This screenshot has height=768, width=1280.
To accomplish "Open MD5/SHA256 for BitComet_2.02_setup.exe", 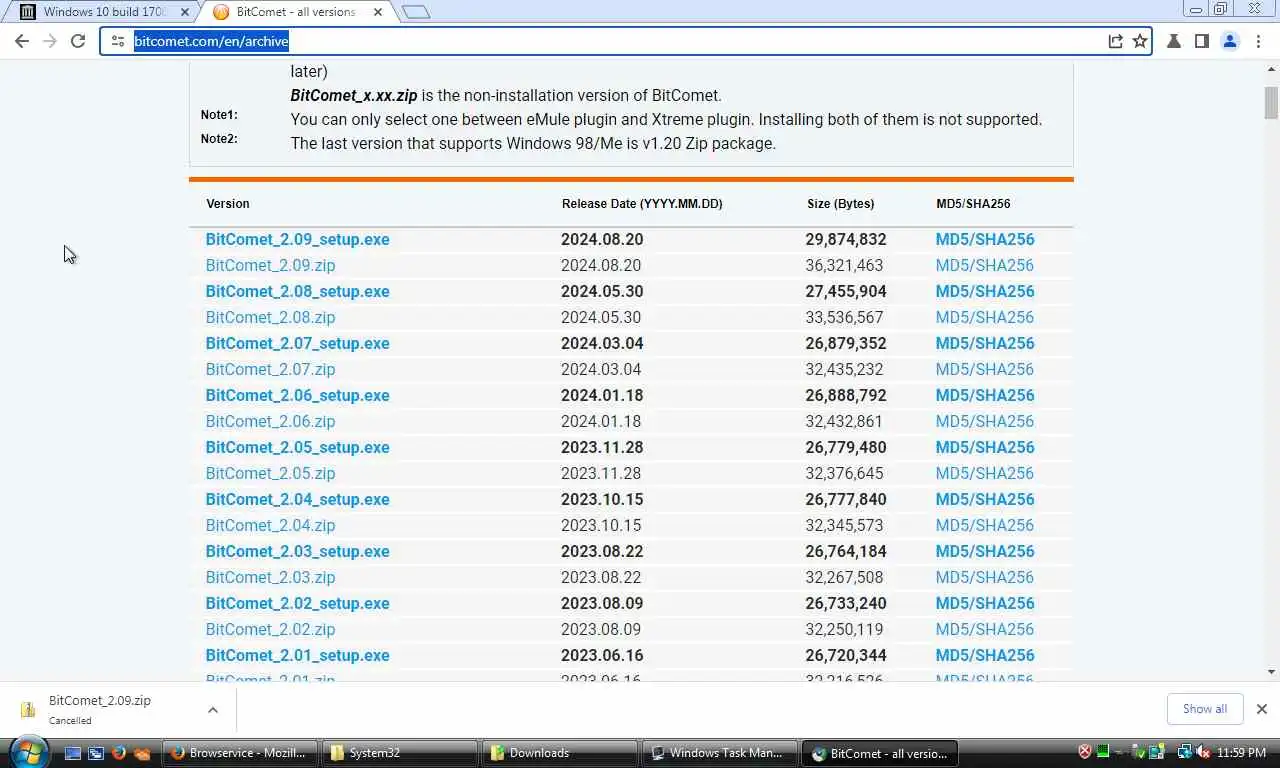I will [x=985, y=603].
